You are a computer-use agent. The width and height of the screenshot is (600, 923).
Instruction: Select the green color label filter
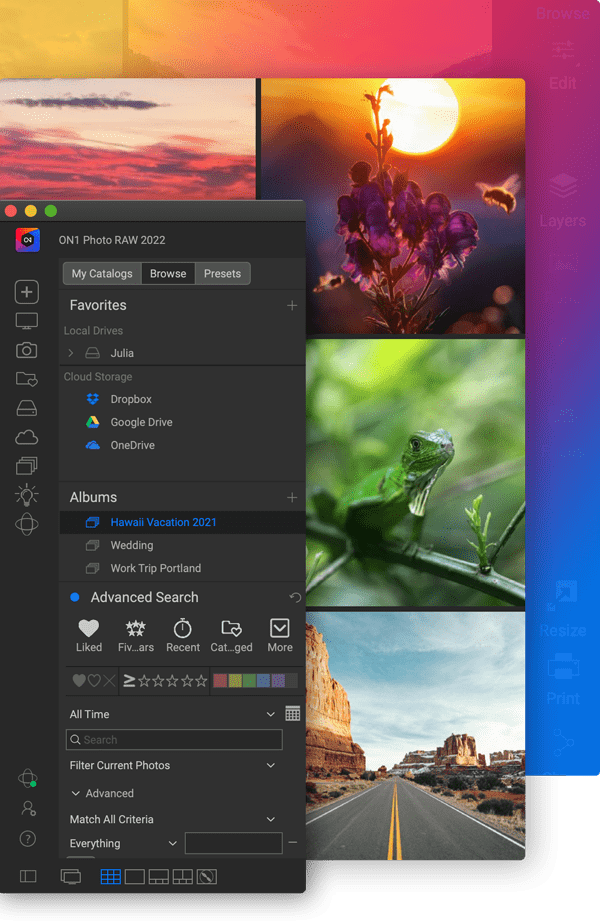pos(249,681)
